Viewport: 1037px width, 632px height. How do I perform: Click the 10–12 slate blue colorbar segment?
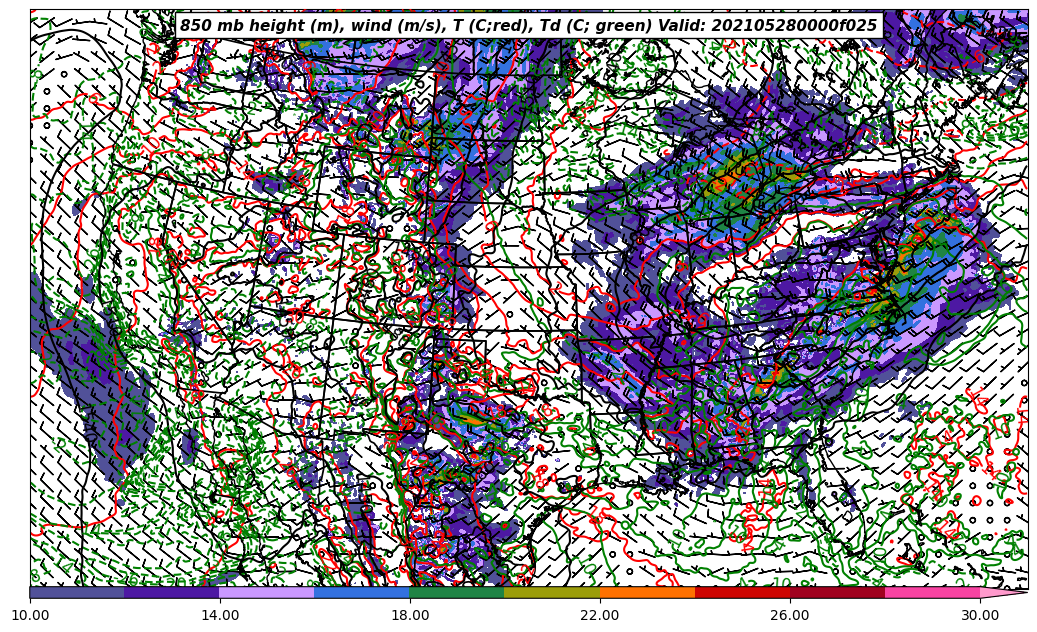coord(77,592)
